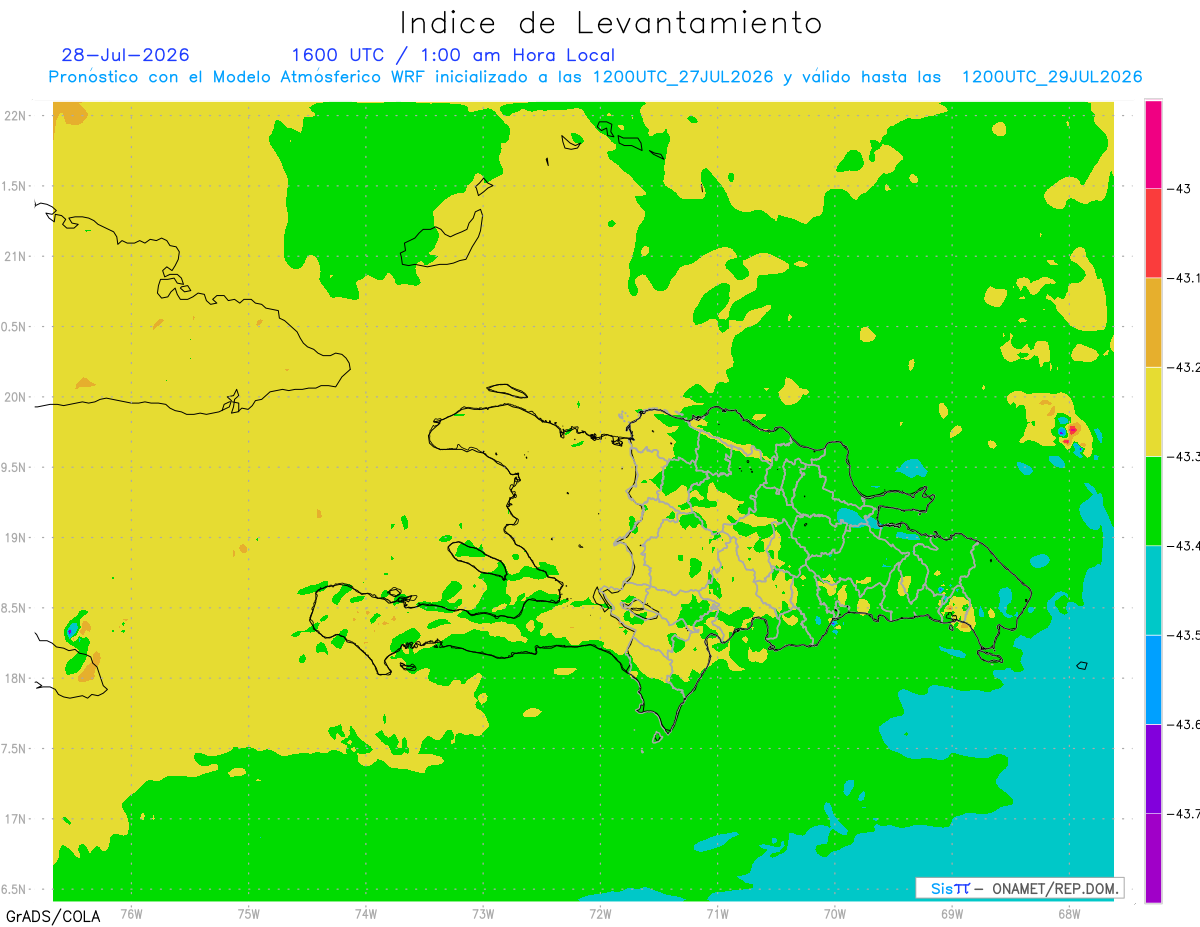
Task: Click the '-43.1' color scale label
Action: [x=1182, y=278]
